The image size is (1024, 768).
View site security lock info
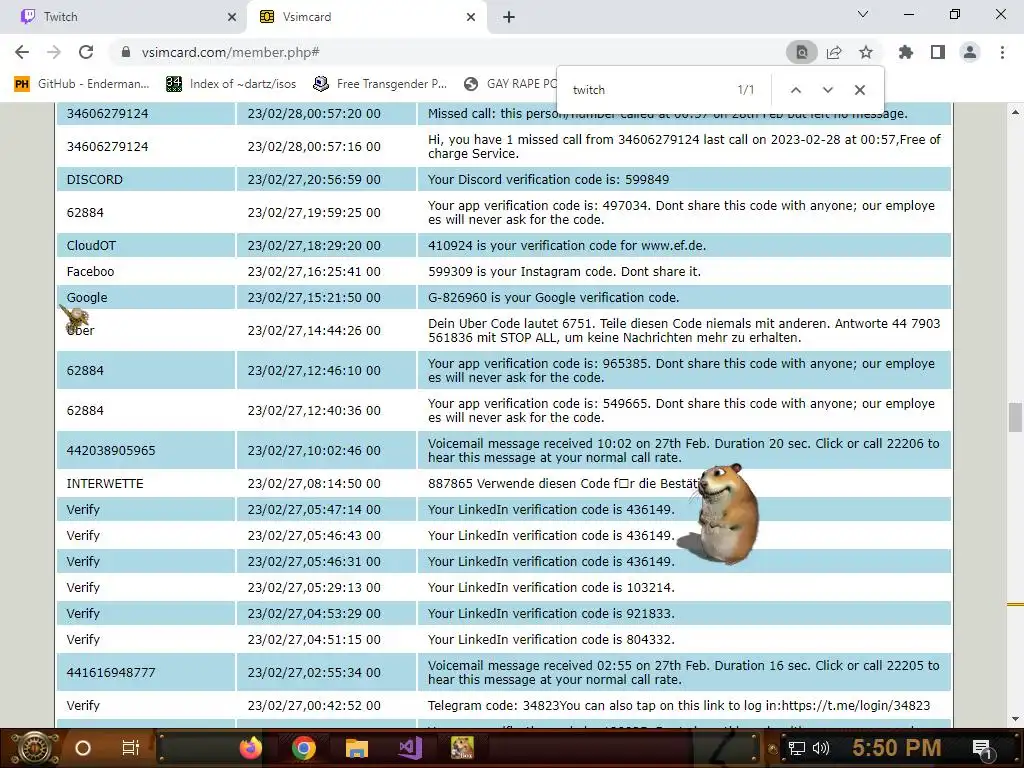coord(126,52)
